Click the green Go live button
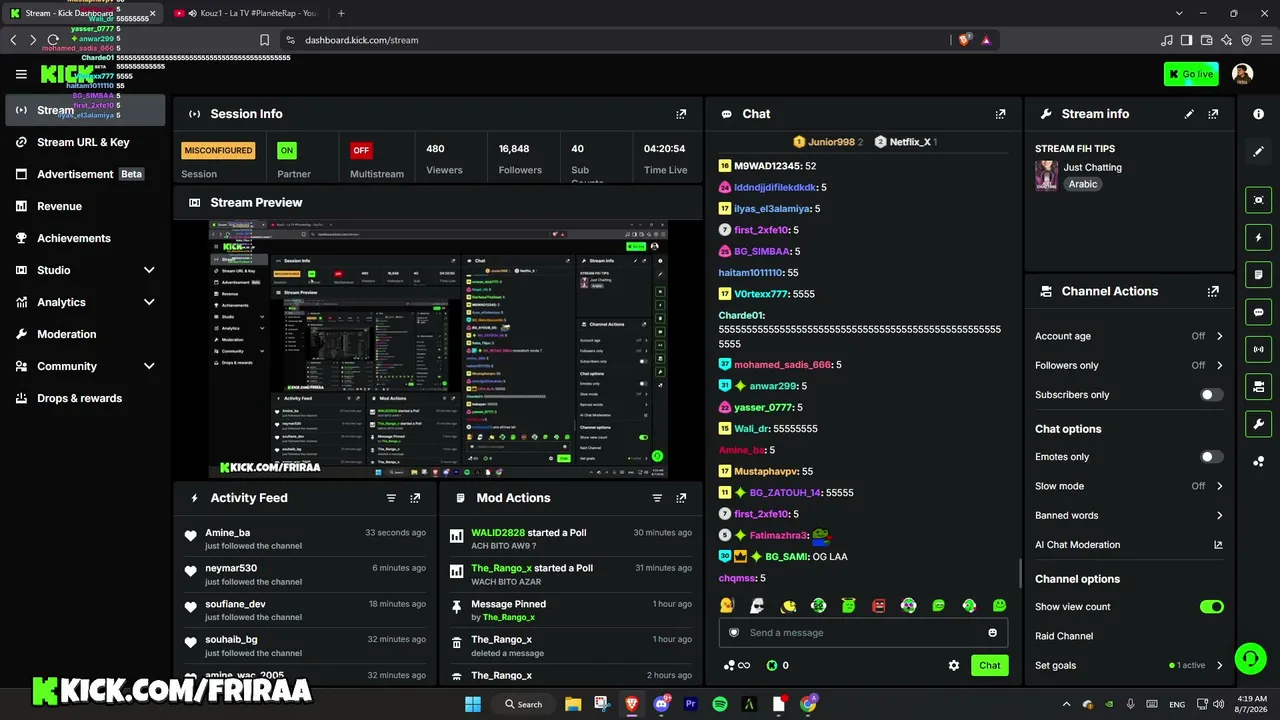Viewport: 1280px width, 720px height. click(1191, 74)
